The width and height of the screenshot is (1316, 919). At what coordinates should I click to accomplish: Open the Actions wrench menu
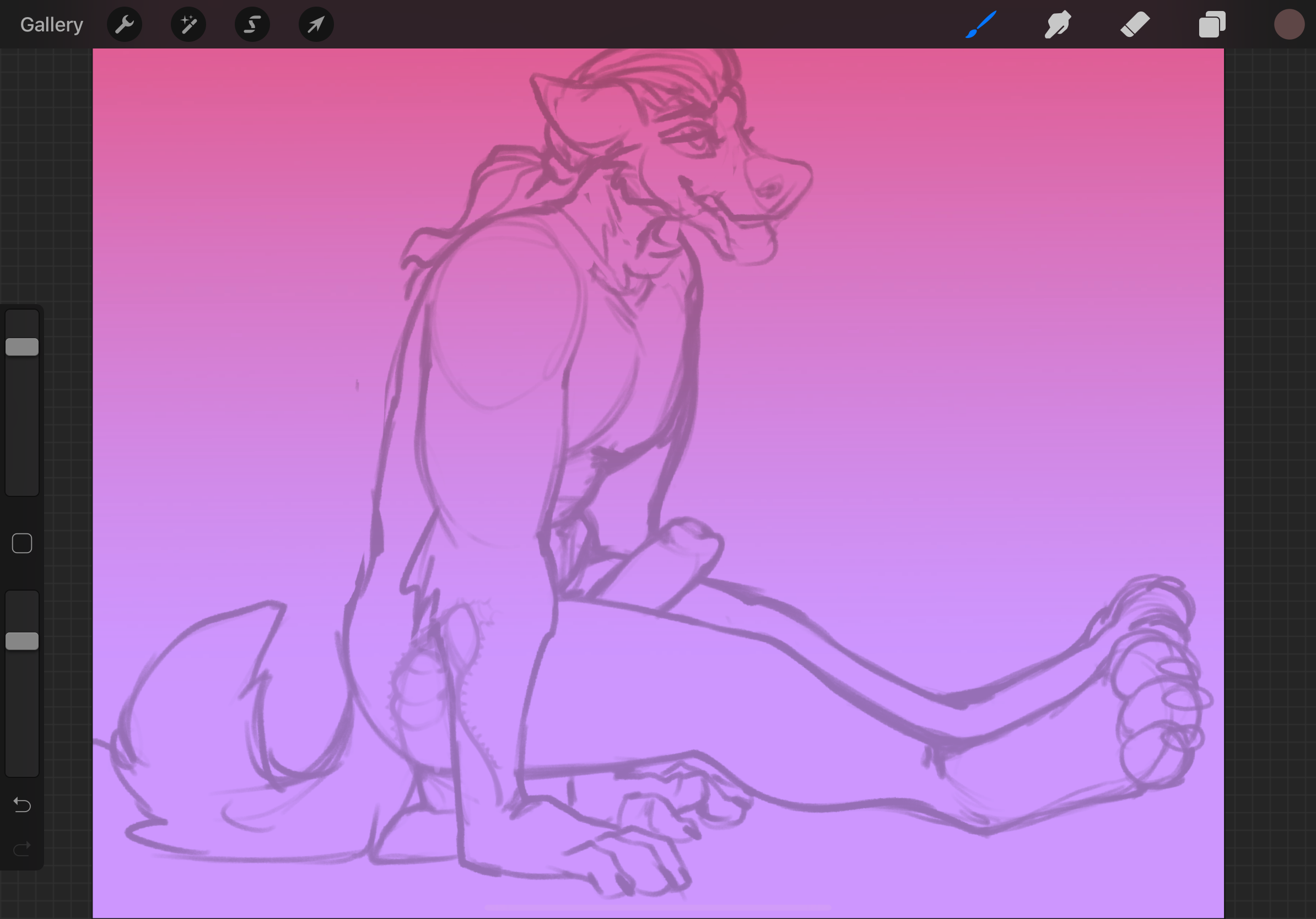[x=125, y=25]
